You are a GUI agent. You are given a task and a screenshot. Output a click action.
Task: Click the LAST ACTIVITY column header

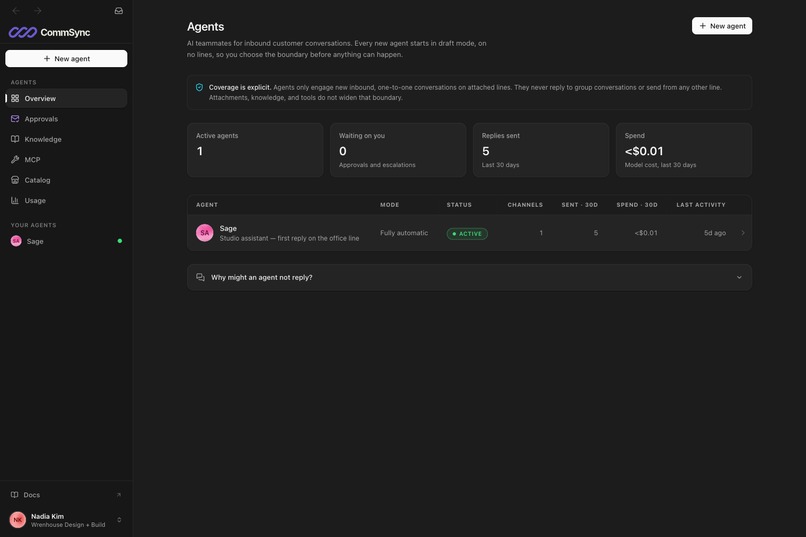coord(701,205)
